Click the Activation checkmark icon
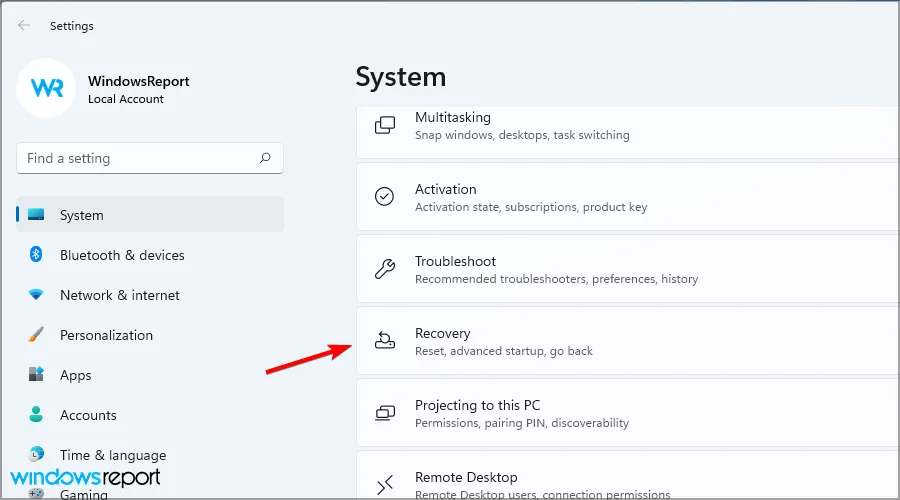Screen dimensions: 900x500 tap(384, 197)
